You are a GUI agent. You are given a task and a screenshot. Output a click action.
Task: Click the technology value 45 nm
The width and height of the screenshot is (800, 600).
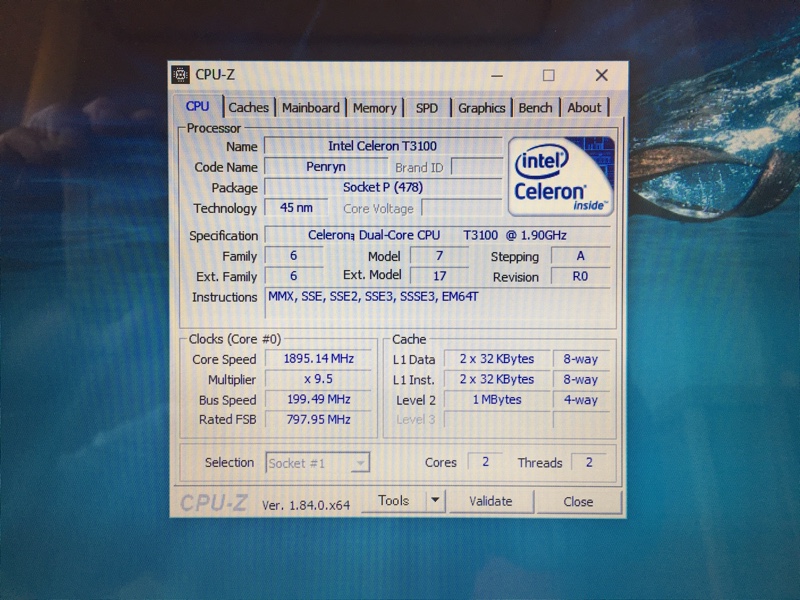(x=296, y=208)
